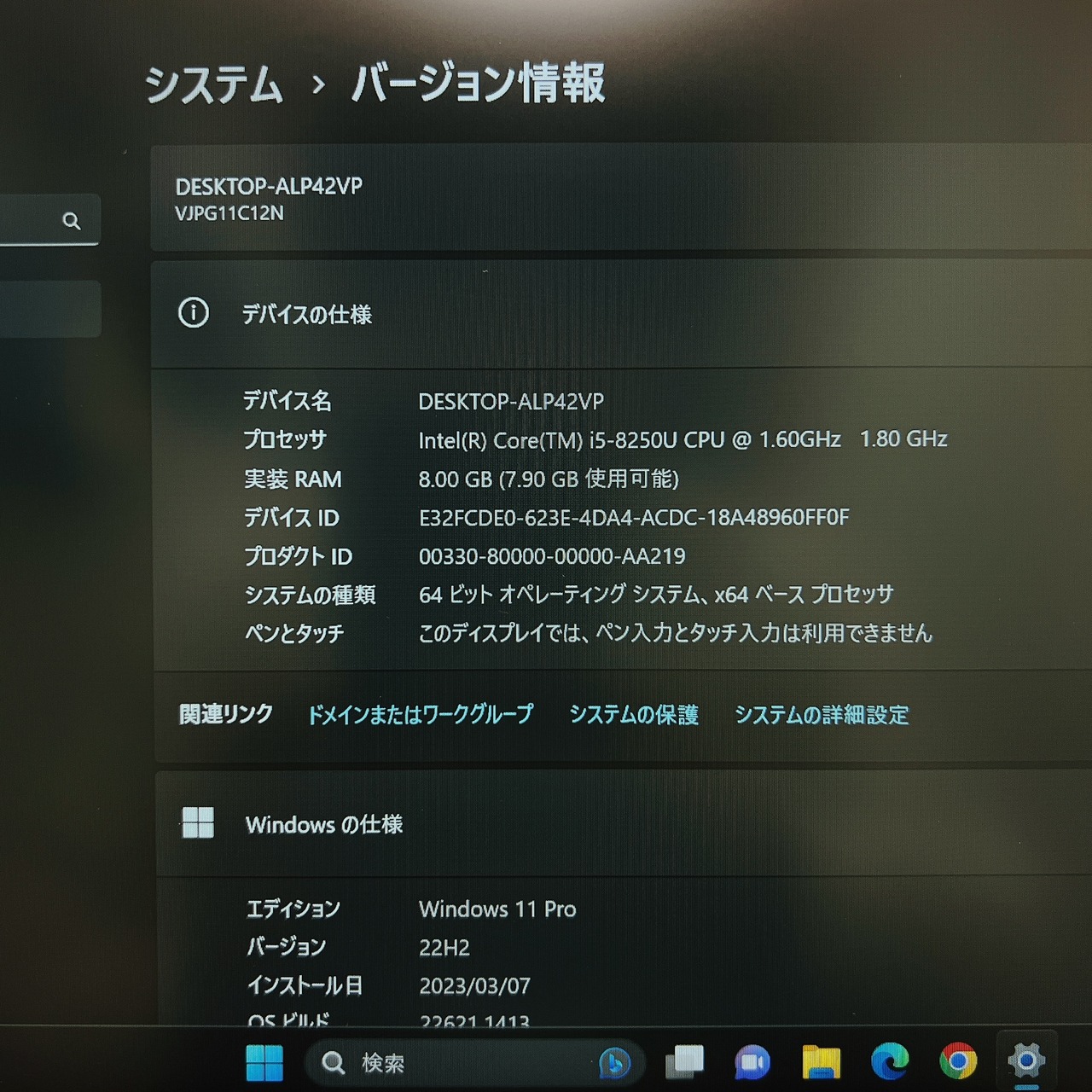Click the info icon beside デバイスの仕様
1092x1092 pixels.
pyautogui.click(x=194, y=313)
